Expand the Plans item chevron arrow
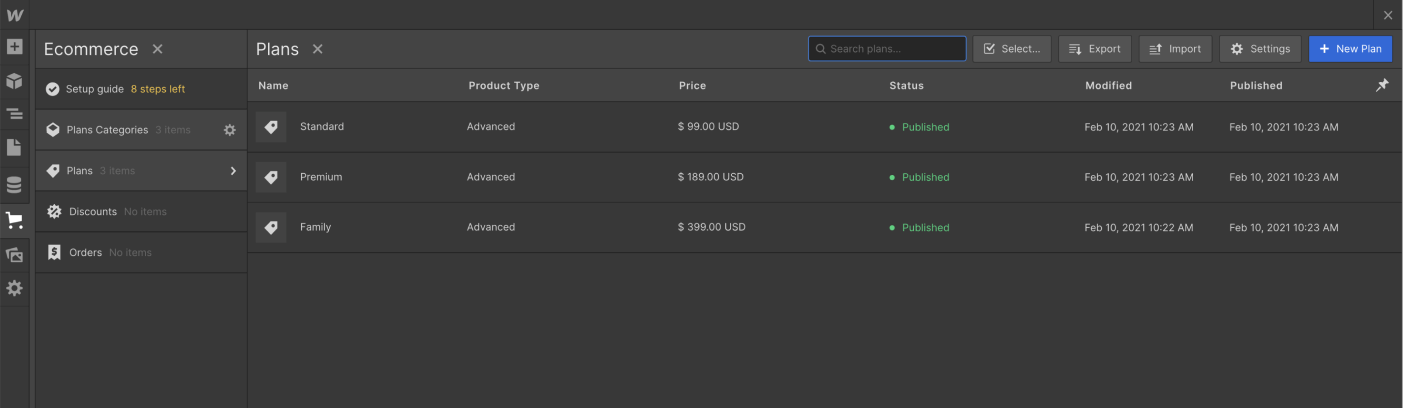The image size is (1403, 409). pos(233,171)
